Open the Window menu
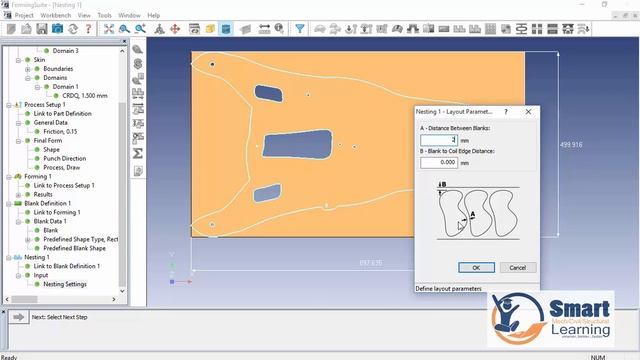The width and height of the screenshot is (640, 360). click(x=129, y=15)
